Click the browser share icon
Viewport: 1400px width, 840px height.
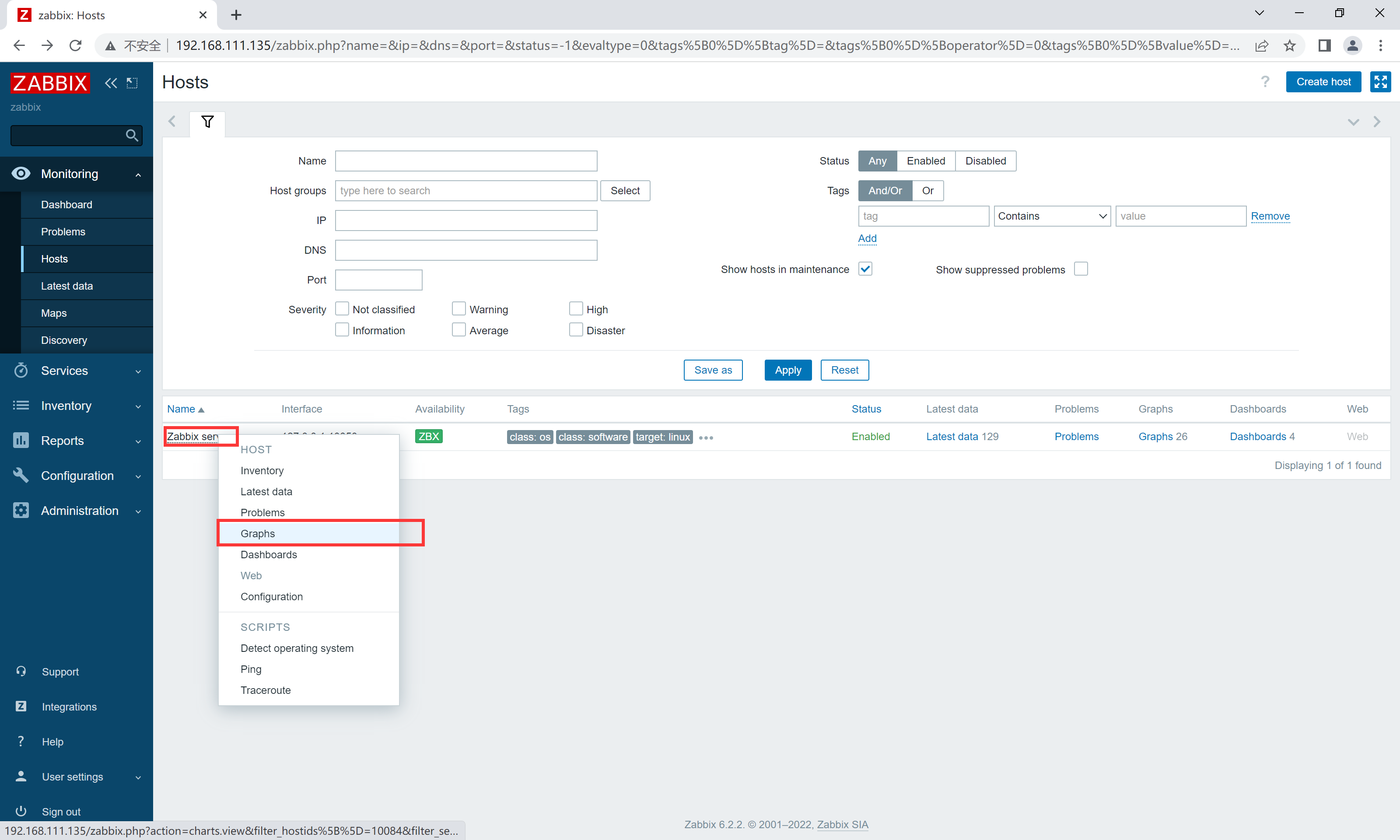click(1261, 45)
